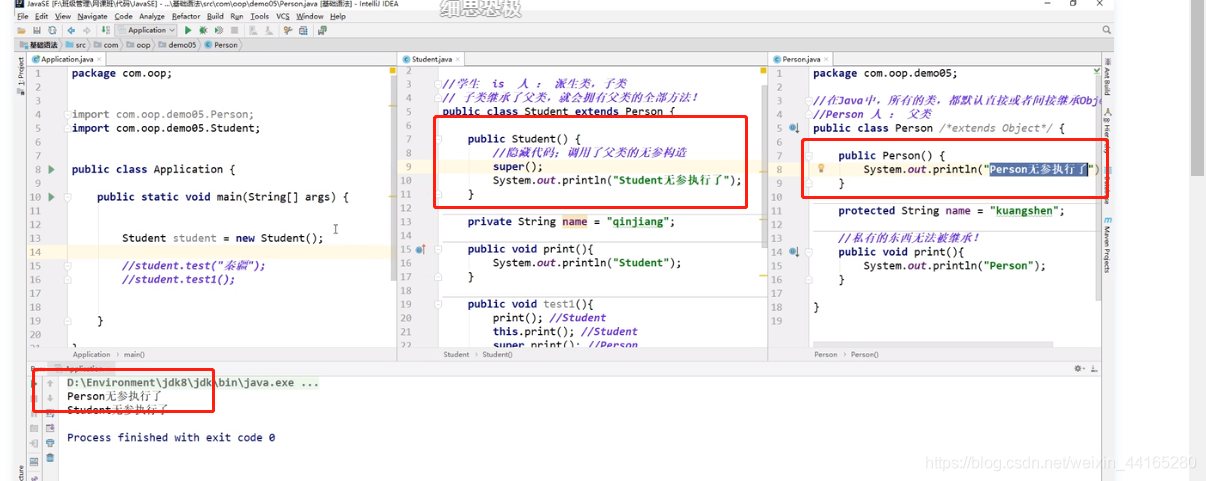
Task: Collapse the Person constructor fold marker
Action: point(808,156)
